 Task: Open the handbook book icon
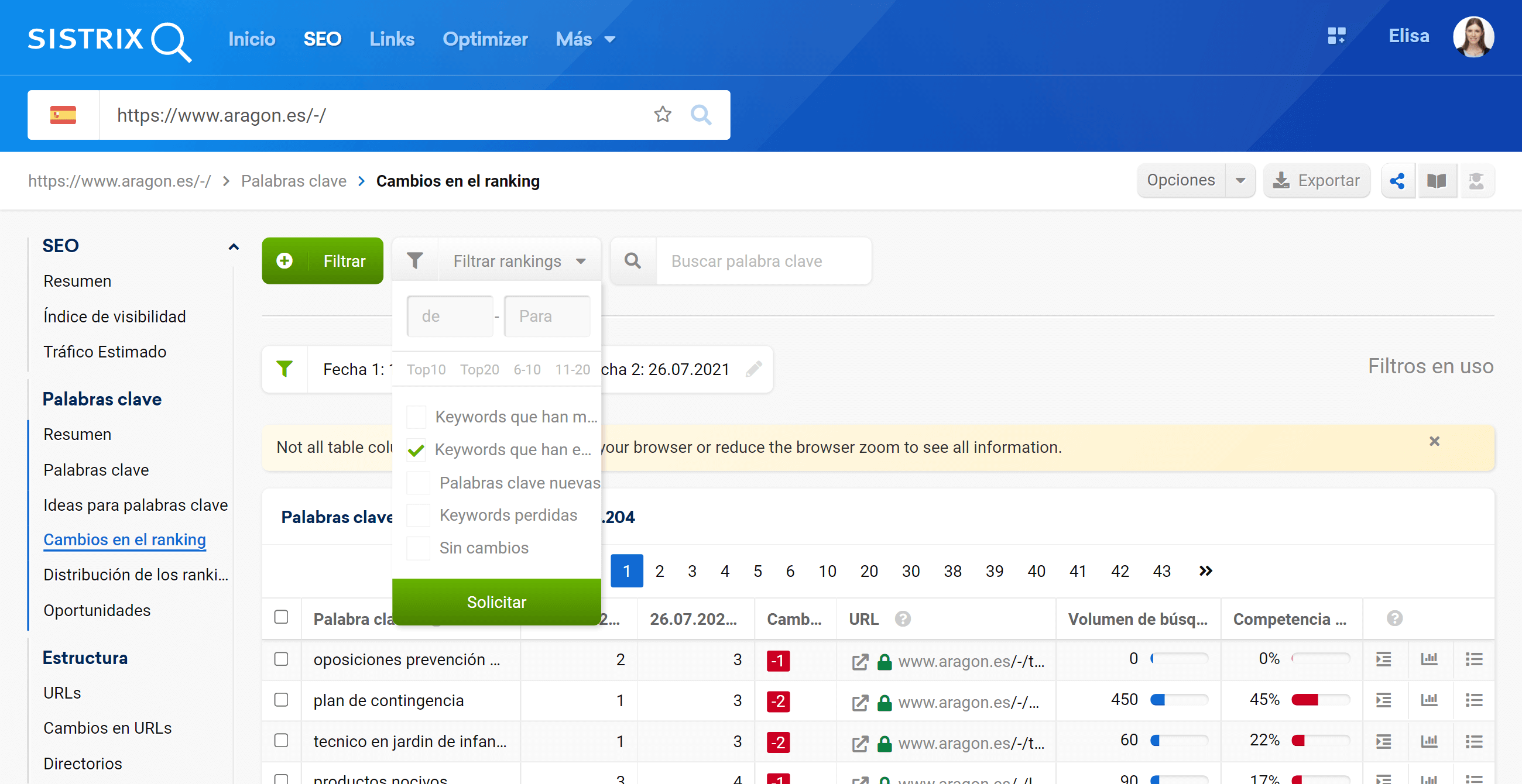[x=1437, y=181]
